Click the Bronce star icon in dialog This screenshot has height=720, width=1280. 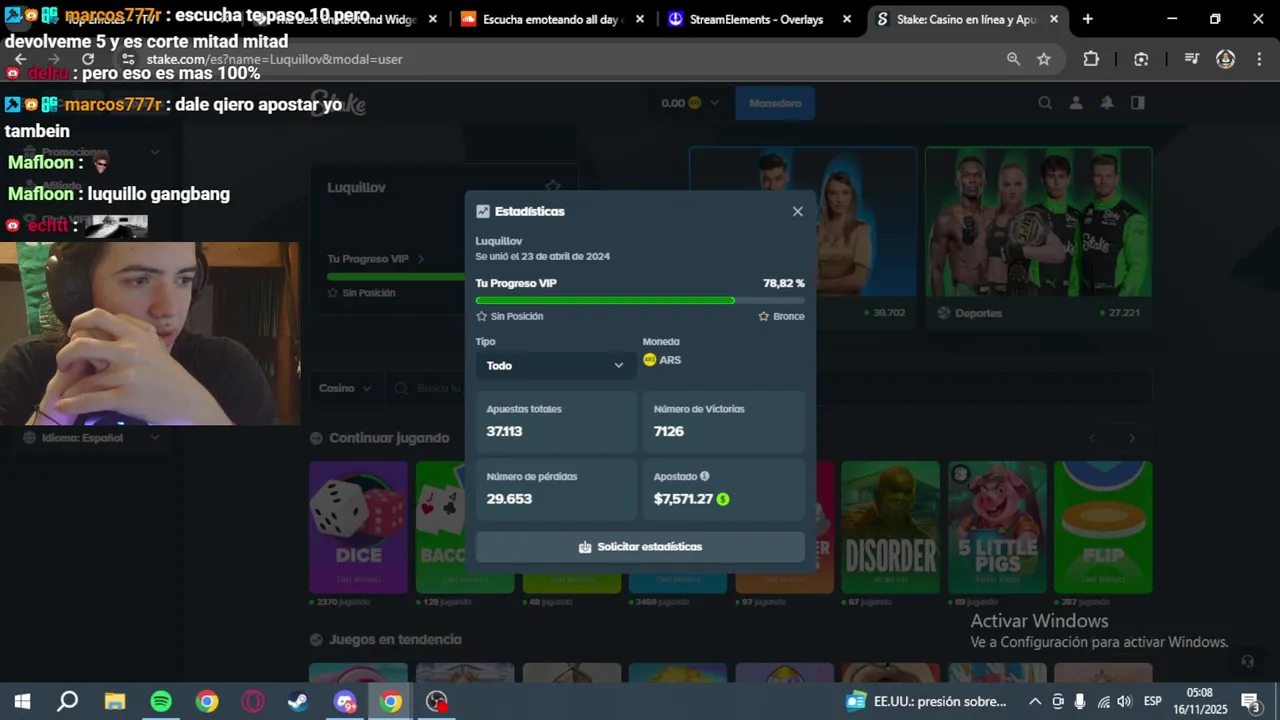764,316
